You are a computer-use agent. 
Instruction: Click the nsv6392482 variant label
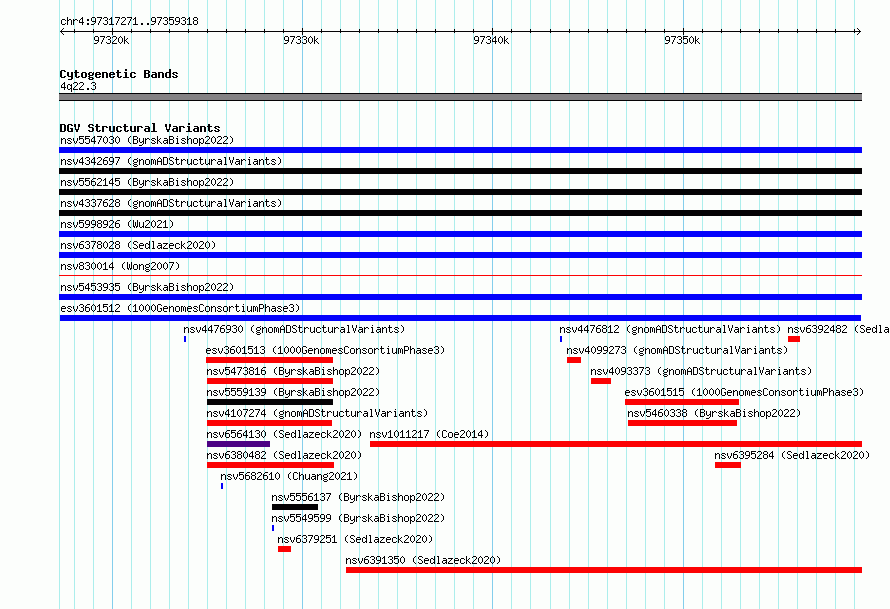838,329
